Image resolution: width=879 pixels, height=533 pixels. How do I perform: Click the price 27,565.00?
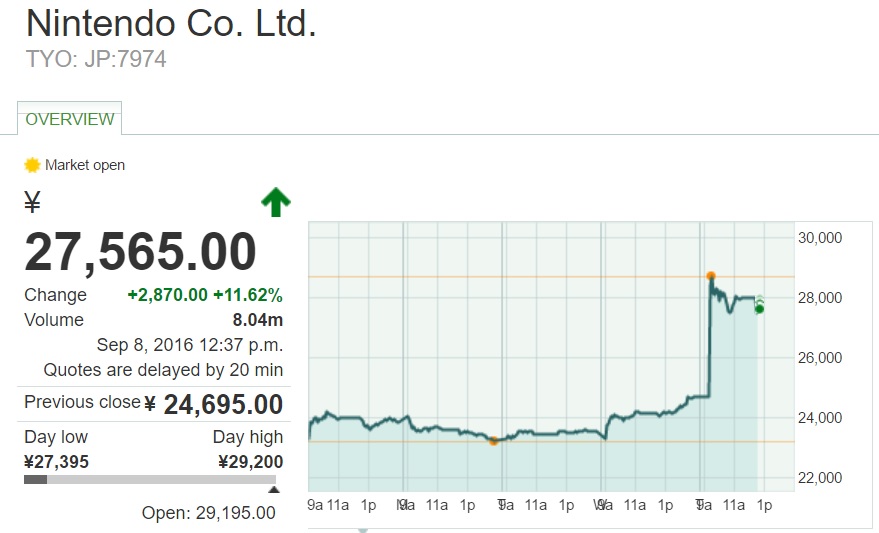[x=140, y=252]
